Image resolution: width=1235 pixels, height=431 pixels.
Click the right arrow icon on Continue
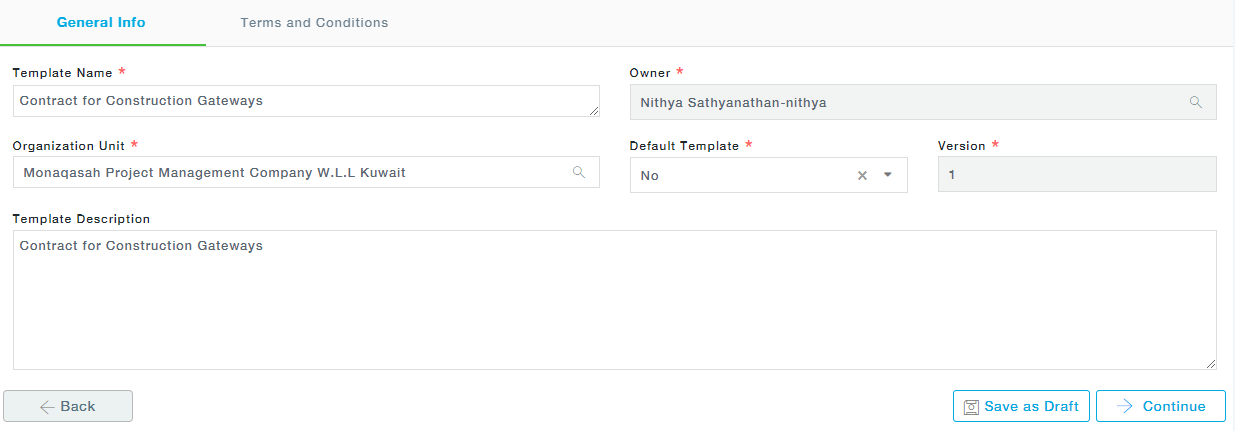coord(1125,406)
